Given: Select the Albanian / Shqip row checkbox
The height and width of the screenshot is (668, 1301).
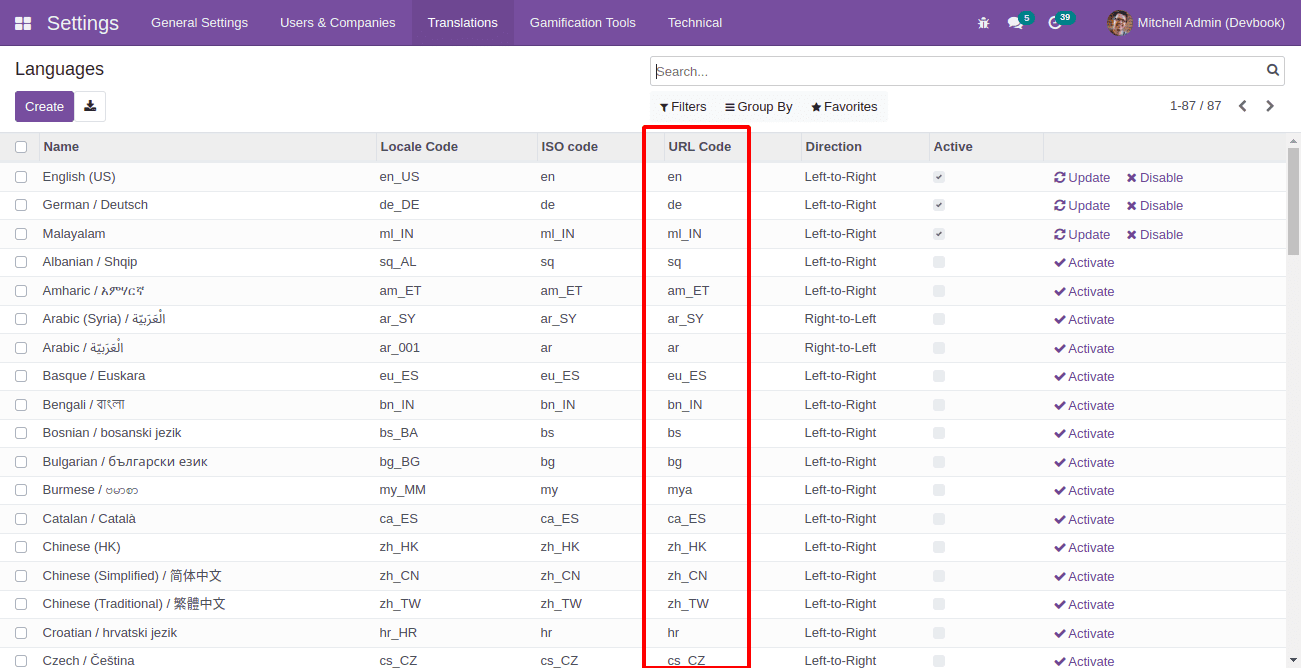Looking at the screenshot, I should point(21,262).
